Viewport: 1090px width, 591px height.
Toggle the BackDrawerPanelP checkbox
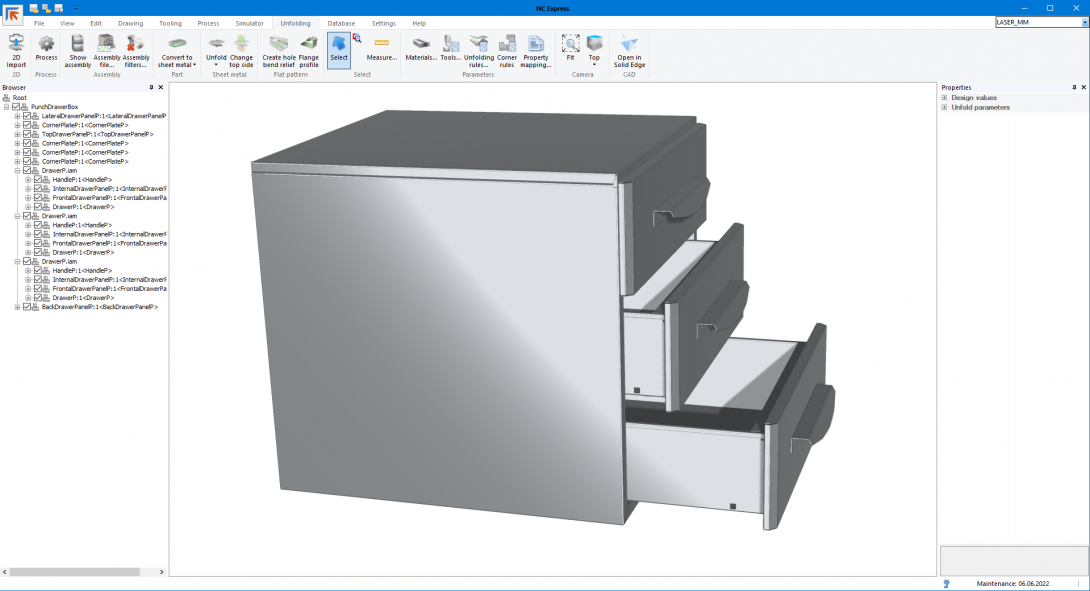28,307
